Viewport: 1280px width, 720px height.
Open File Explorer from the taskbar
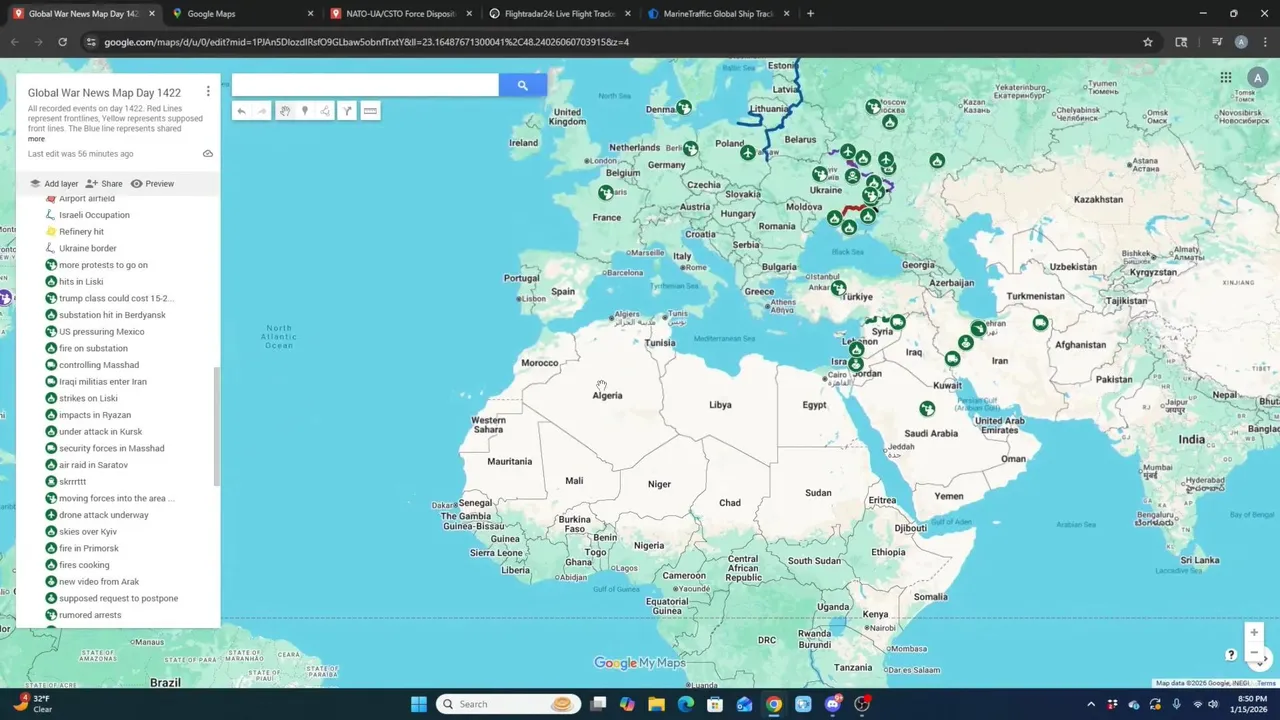pos(656,704)
